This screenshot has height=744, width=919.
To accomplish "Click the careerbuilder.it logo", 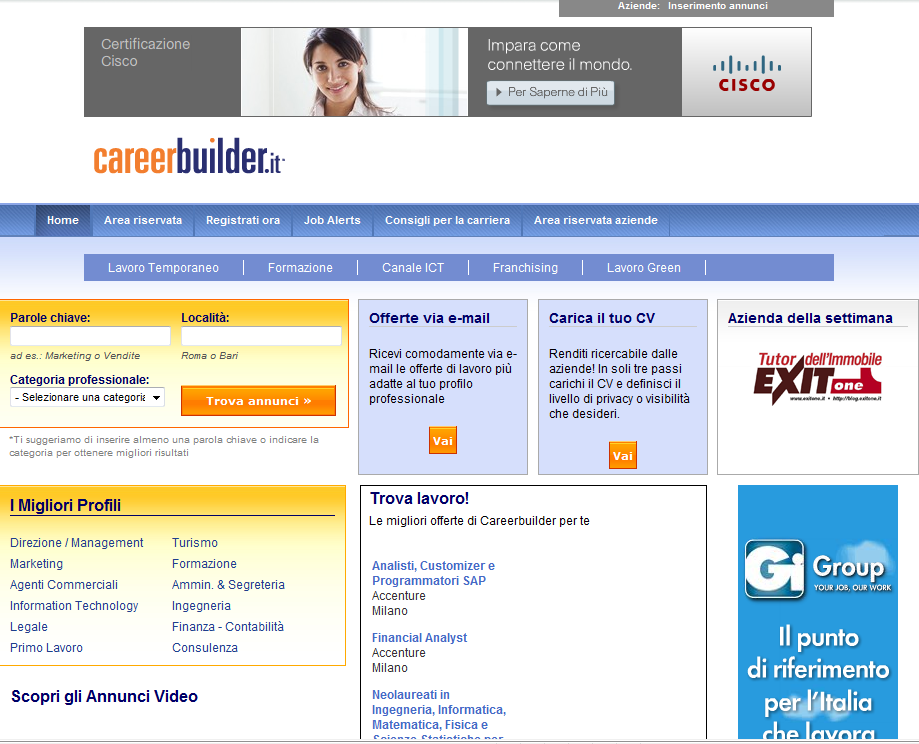I will pos(189,156).
